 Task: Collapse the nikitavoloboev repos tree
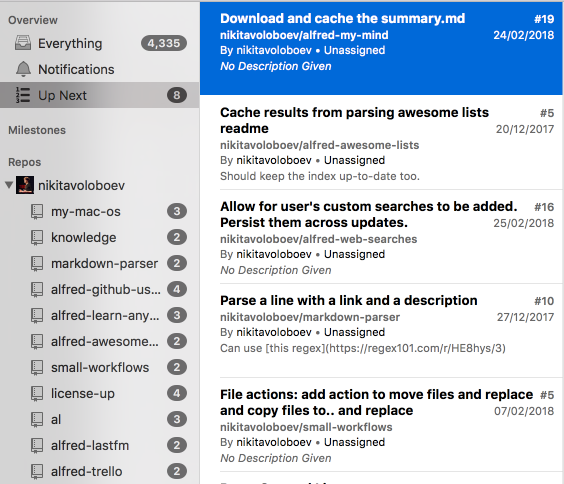click(9, 185)
